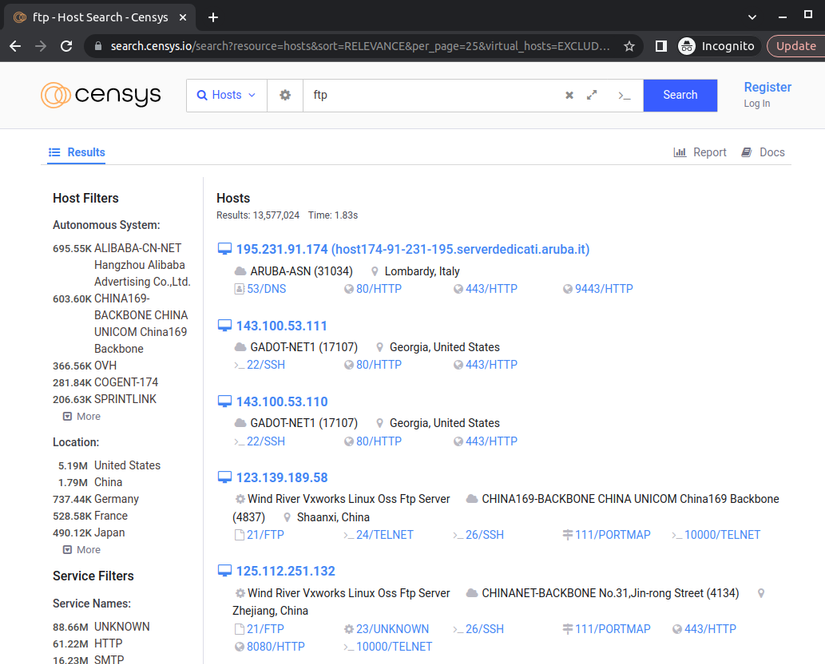
Task: Open host 125.112.251.132
Action: coord(285,571)
